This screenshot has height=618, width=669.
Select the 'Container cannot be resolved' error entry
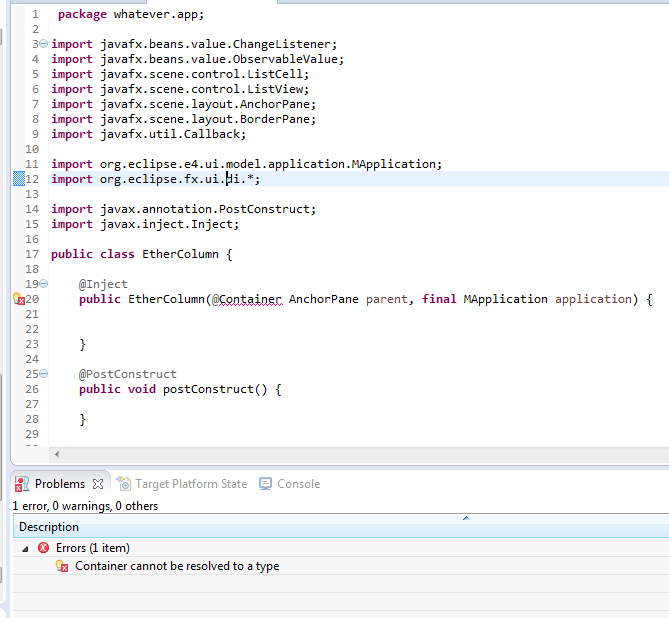pyautogui.click(x=177, y=566)
